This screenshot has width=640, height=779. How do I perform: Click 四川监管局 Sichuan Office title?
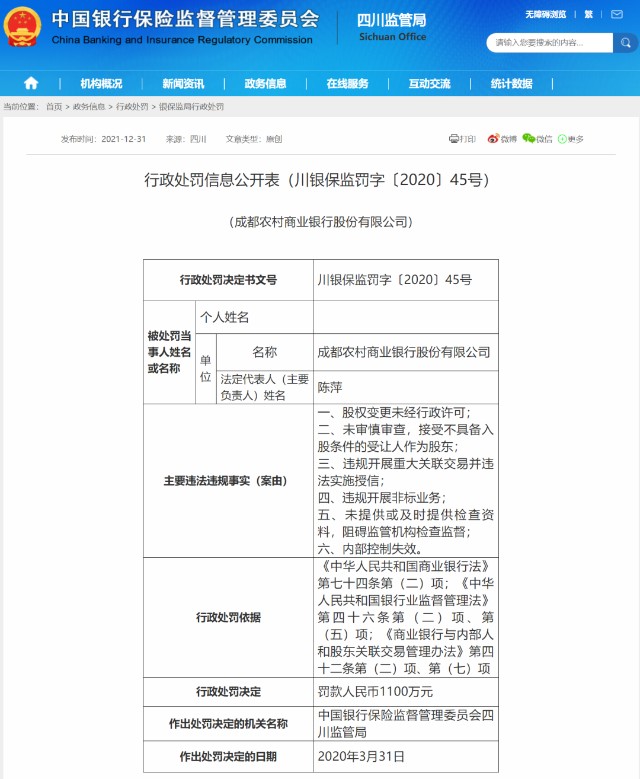point(392,27)
